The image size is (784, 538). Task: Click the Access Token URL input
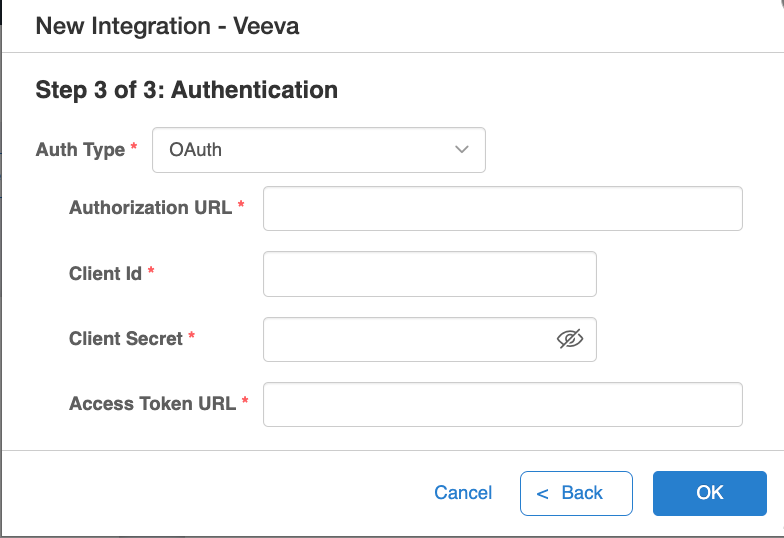click(502, 404)
